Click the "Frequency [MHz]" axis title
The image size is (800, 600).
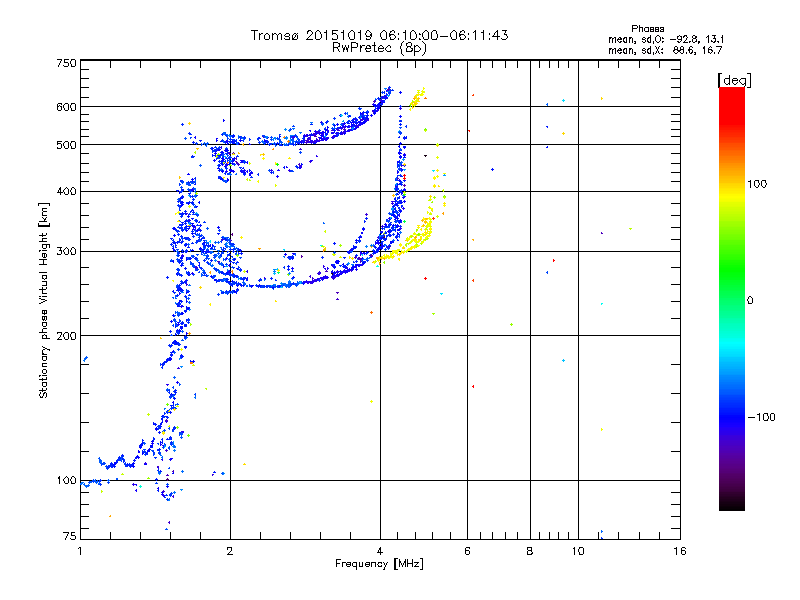[x=379, y=564]
